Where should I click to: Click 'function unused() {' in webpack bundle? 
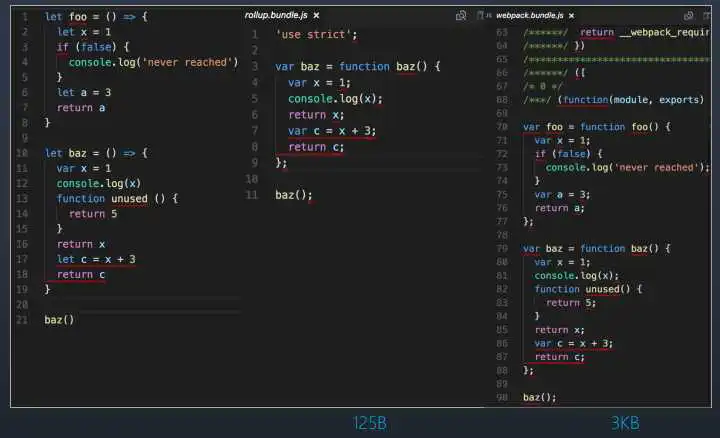[x=588, y=289]
